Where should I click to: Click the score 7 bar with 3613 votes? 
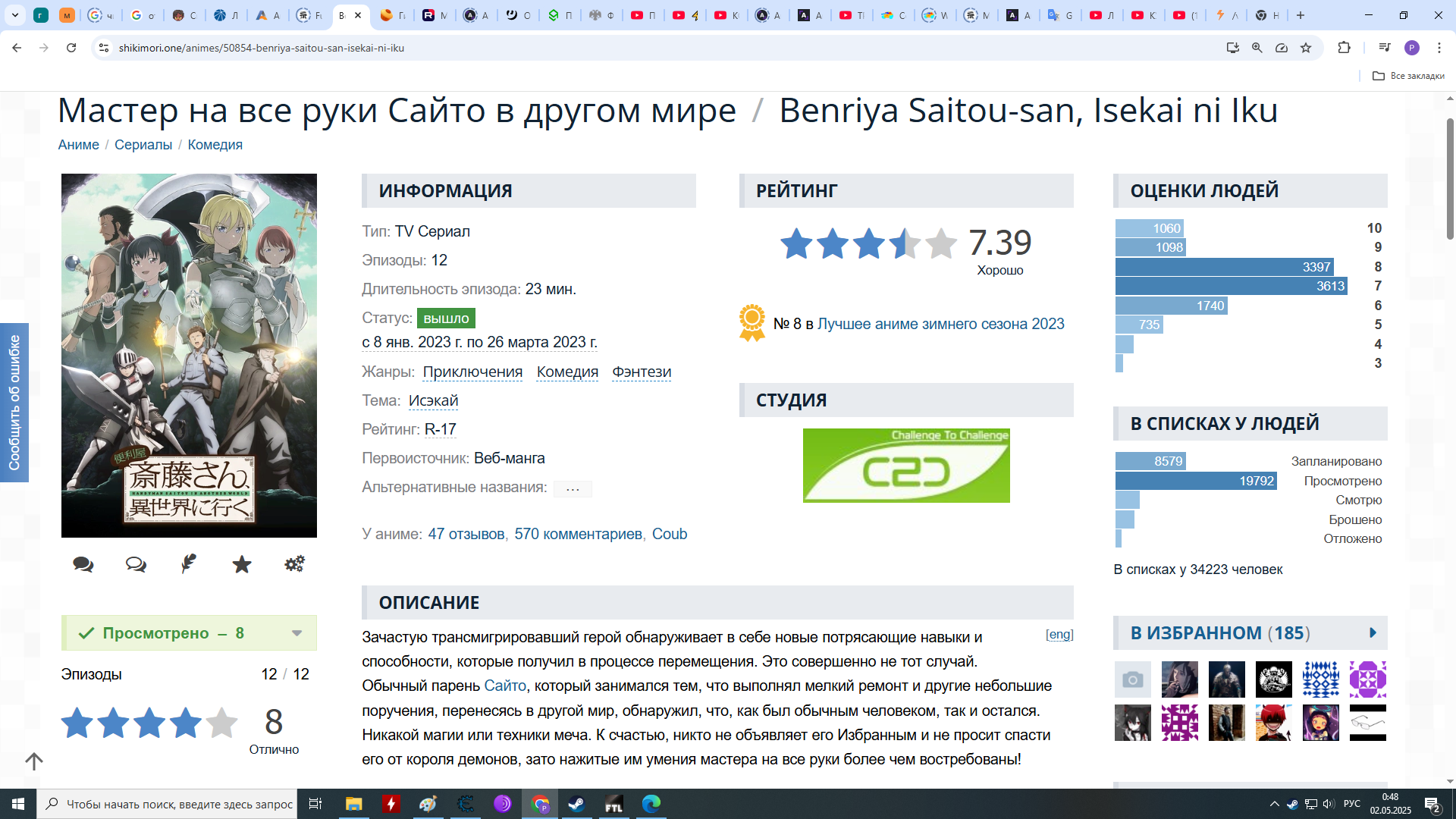pyautogui.click(x=1232, y=286)
